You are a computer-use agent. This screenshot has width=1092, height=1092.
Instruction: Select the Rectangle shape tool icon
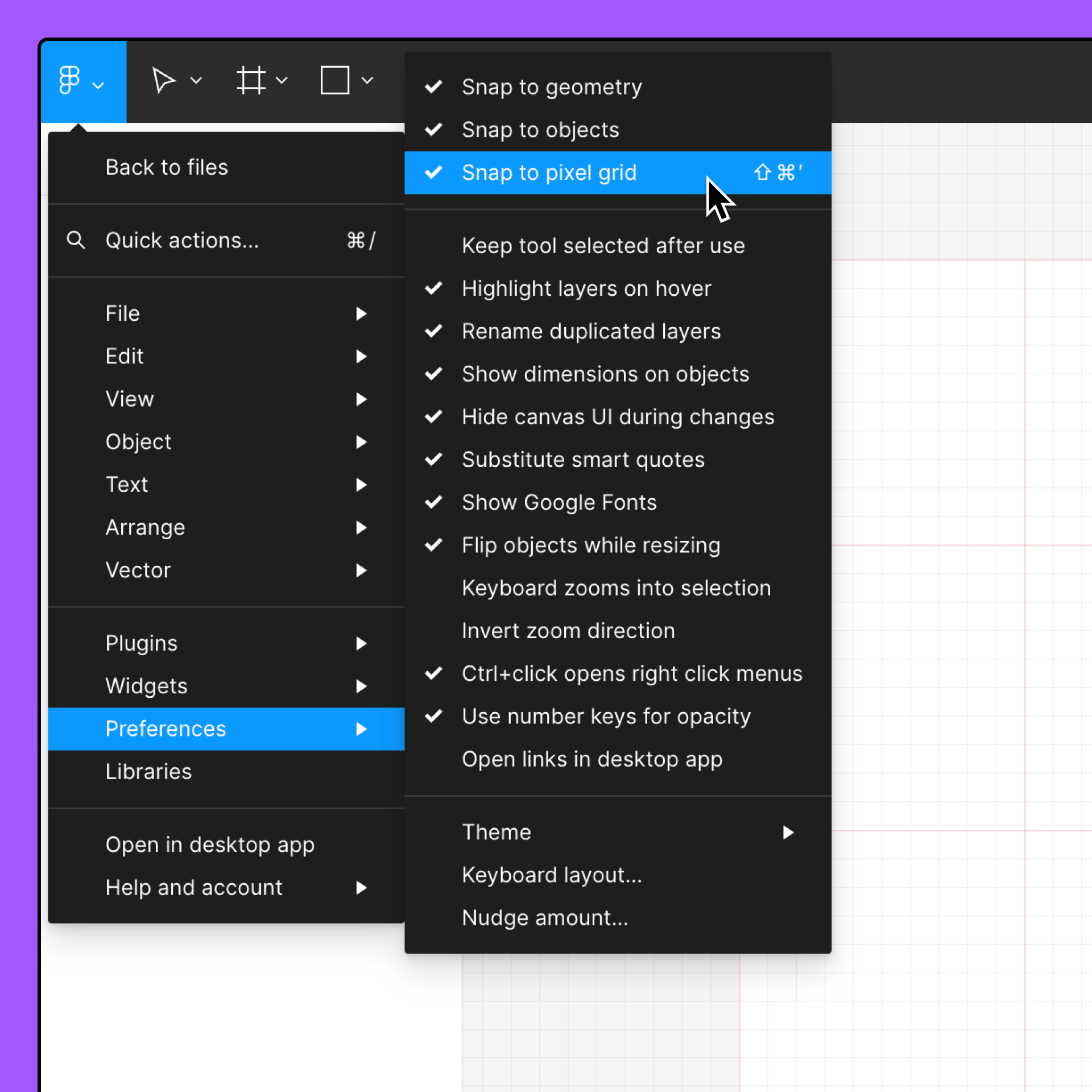(x=334, y=80)
